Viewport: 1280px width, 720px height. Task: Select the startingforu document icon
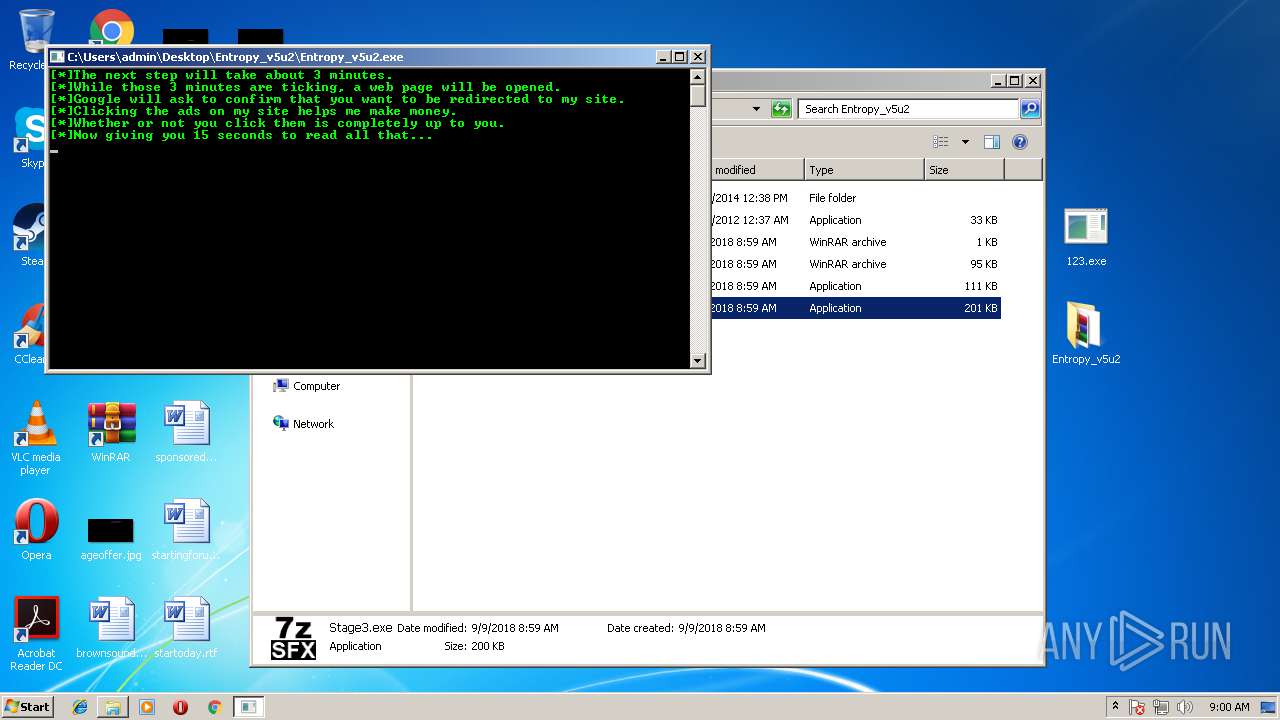pyautogui.click(x=186, y=530)
